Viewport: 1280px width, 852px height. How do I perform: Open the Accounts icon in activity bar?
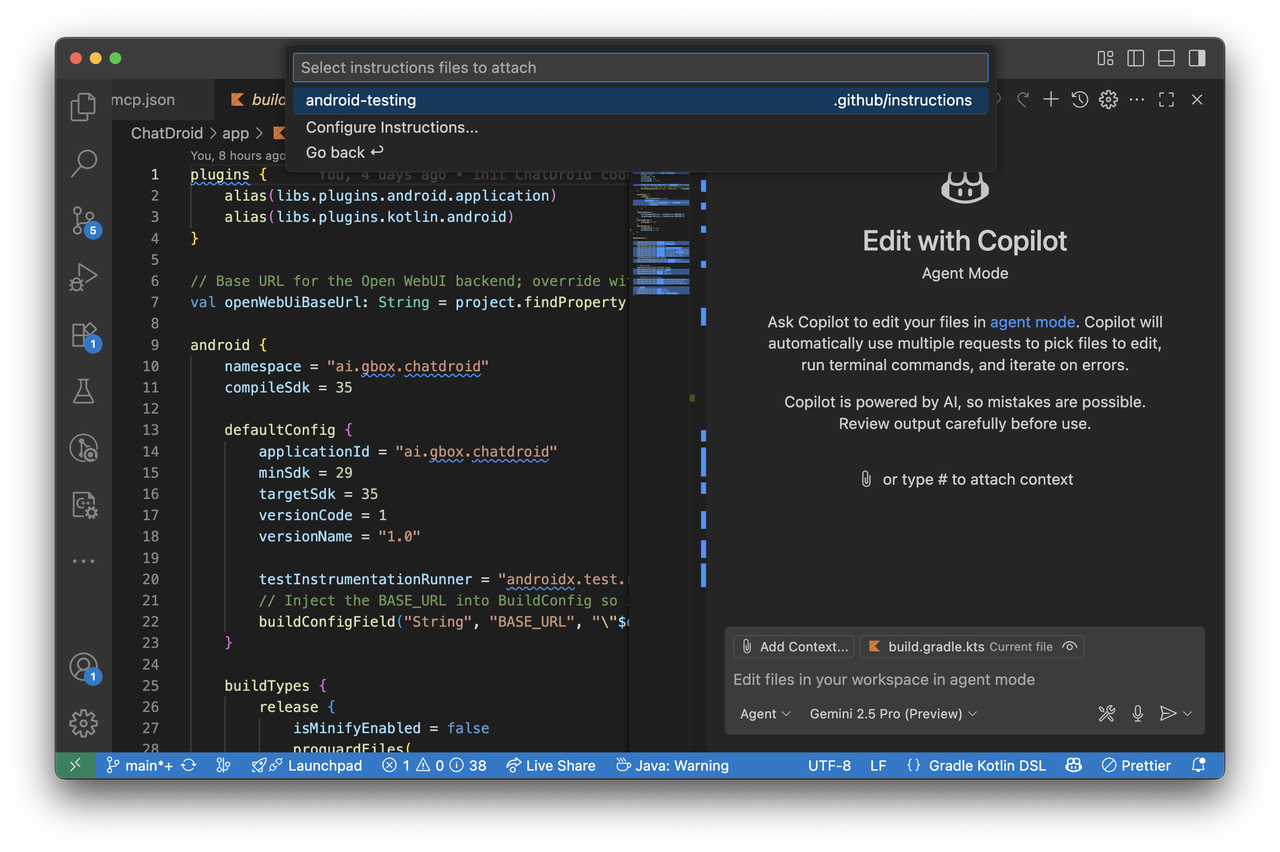[84, 667]
